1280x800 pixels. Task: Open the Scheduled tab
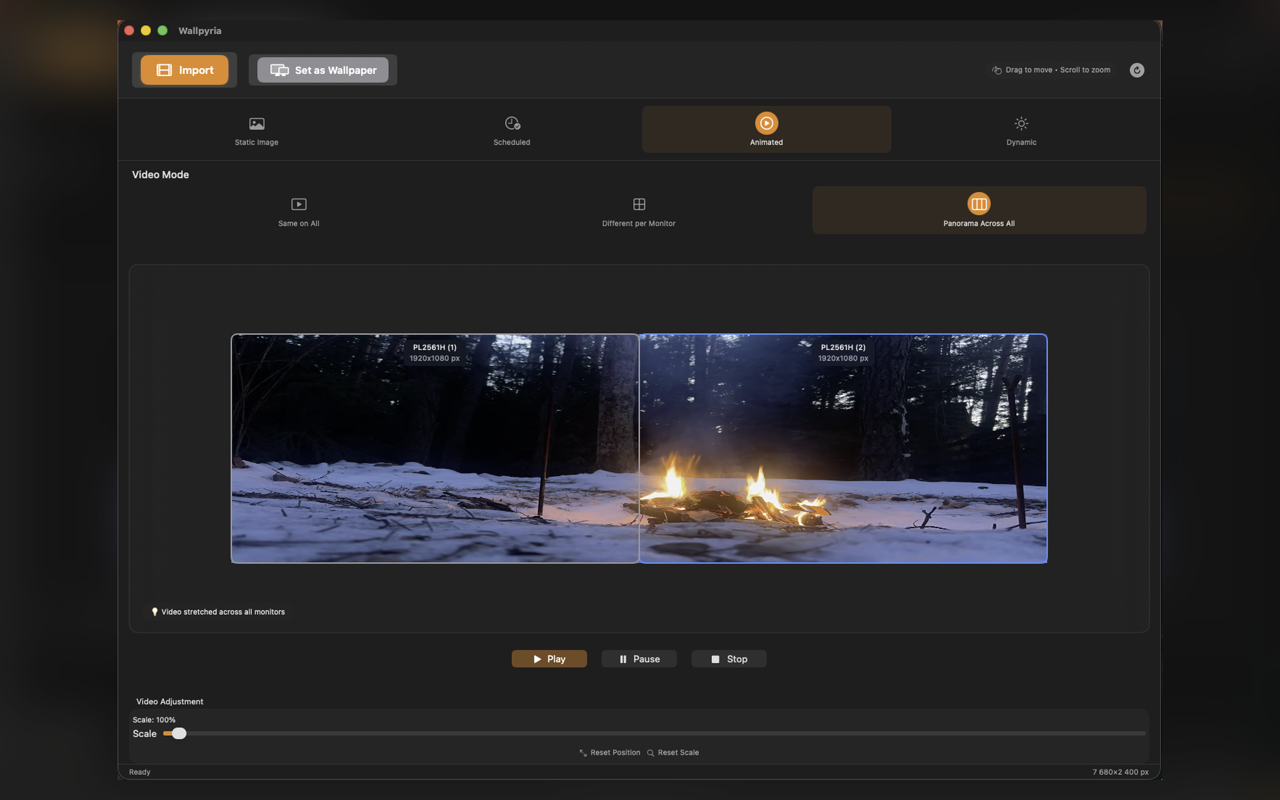pyautogui.click(x=512, y=130)
